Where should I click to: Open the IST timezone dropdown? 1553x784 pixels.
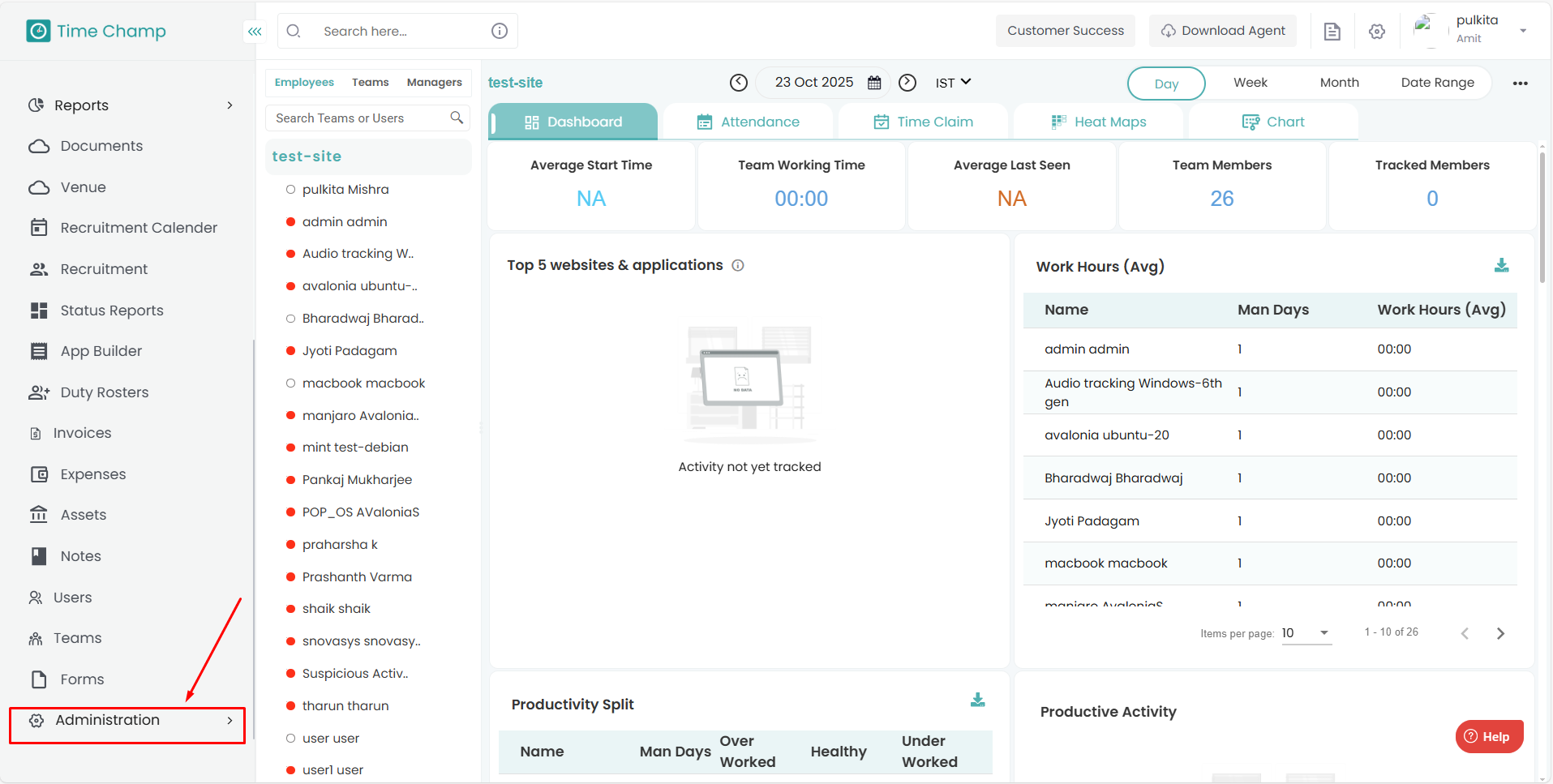coord(953,83)
